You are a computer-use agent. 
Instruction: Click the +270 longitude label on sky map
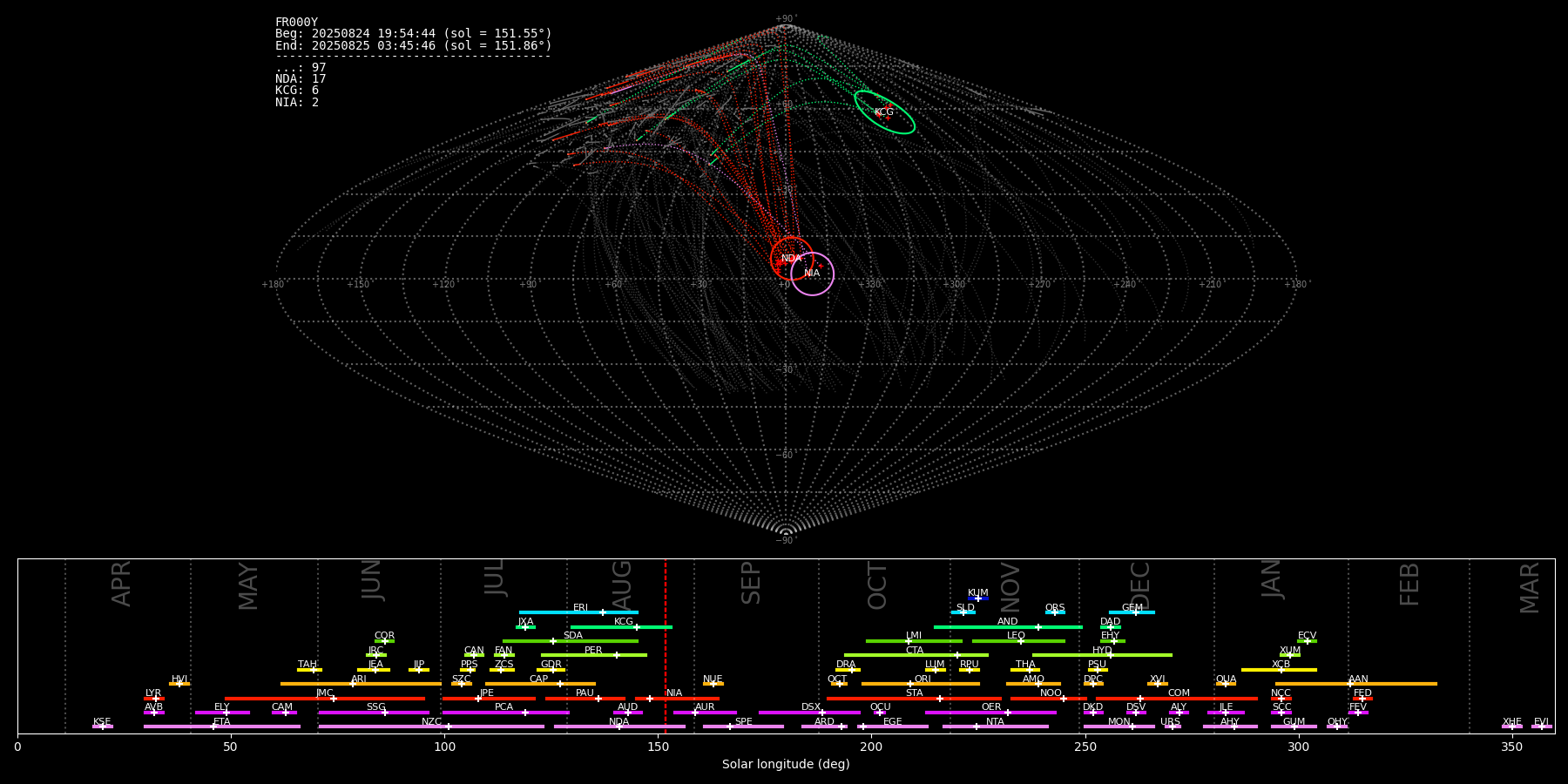pyautogui.click(x=1039, y=285)
